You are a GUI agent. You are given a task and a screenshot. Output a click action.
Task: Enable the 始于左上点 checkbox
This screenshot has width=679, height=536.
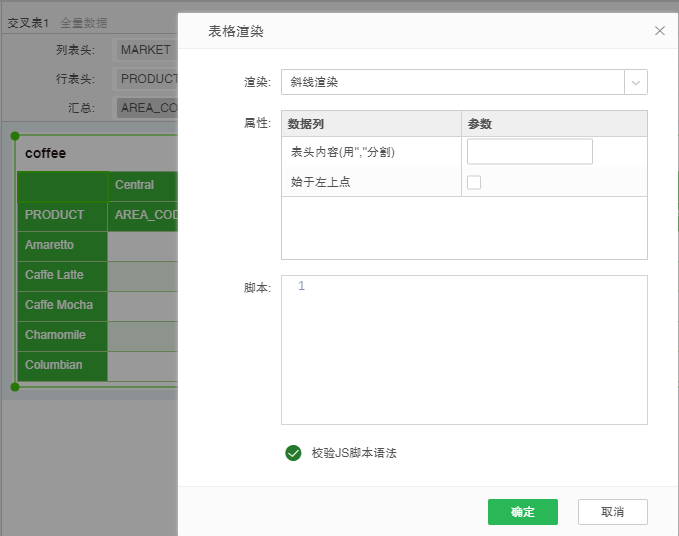(474, 182)
